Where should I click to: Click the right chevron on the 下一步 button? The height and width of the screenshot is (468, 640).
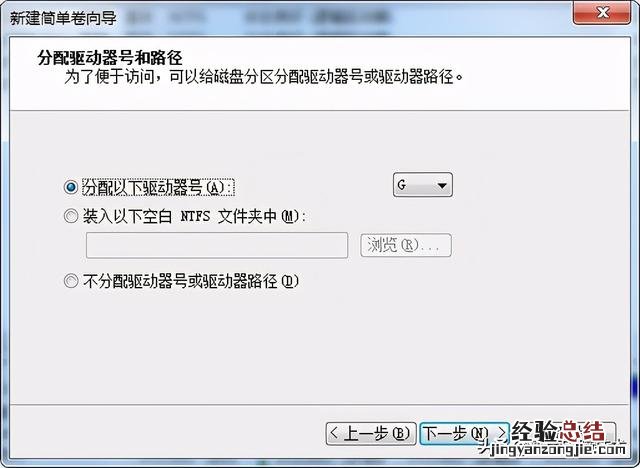pyautogui.click(x=502, y=433)
